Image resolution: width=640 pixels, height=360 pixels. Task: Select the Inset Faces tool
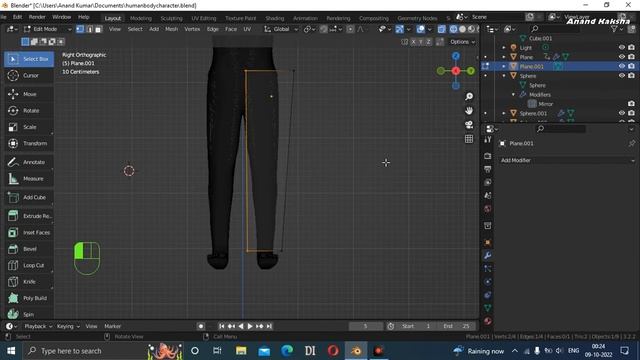(x=29, y=232)
